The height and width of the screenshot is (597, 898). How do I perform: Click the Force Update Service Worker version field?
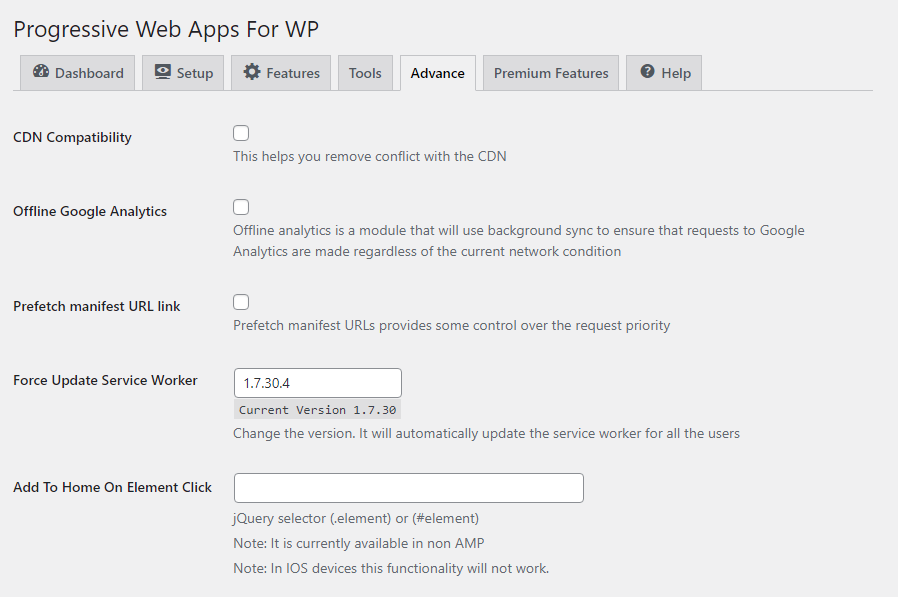pos(317,382)
